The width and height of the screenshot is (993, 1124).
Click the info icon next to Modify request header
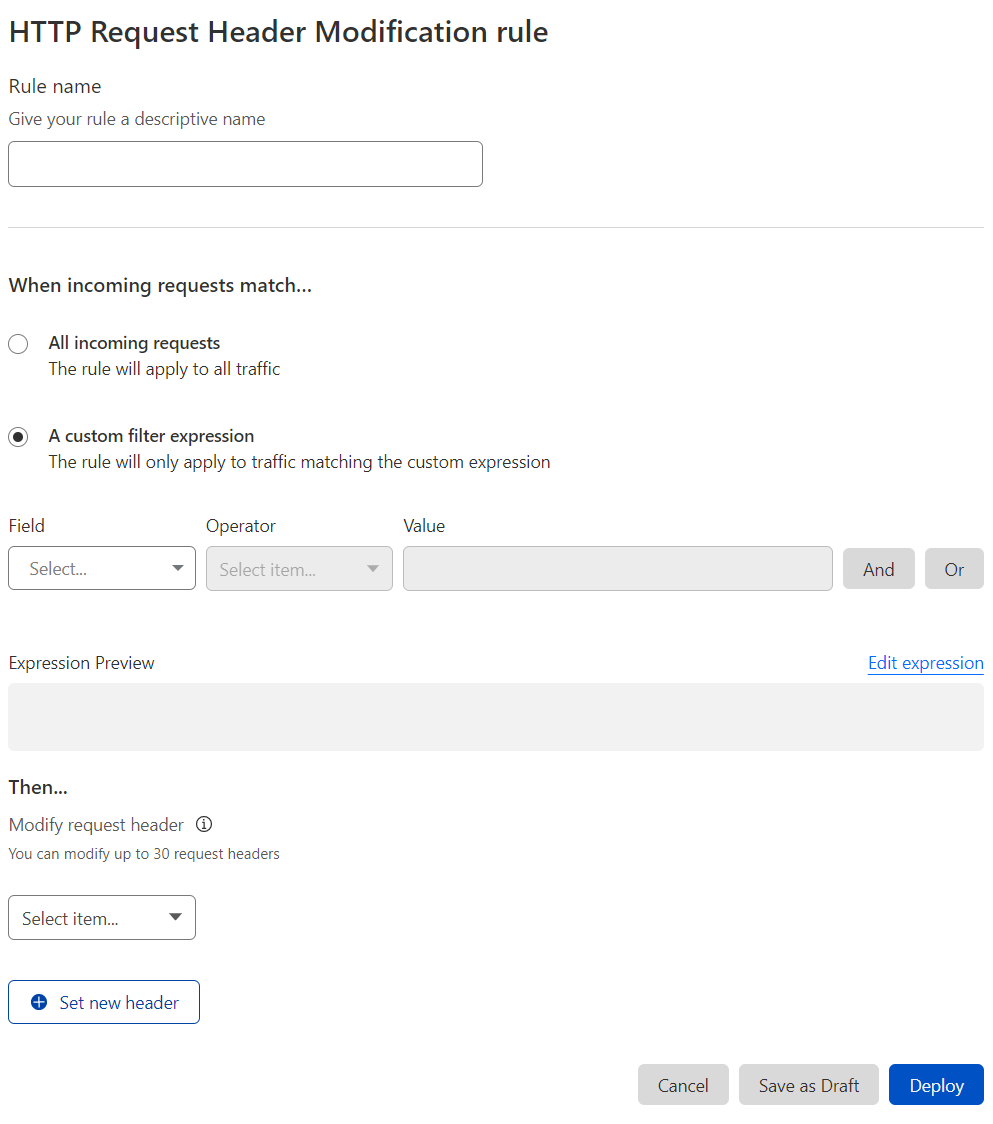pyautogui.click(x=204, y=824)
